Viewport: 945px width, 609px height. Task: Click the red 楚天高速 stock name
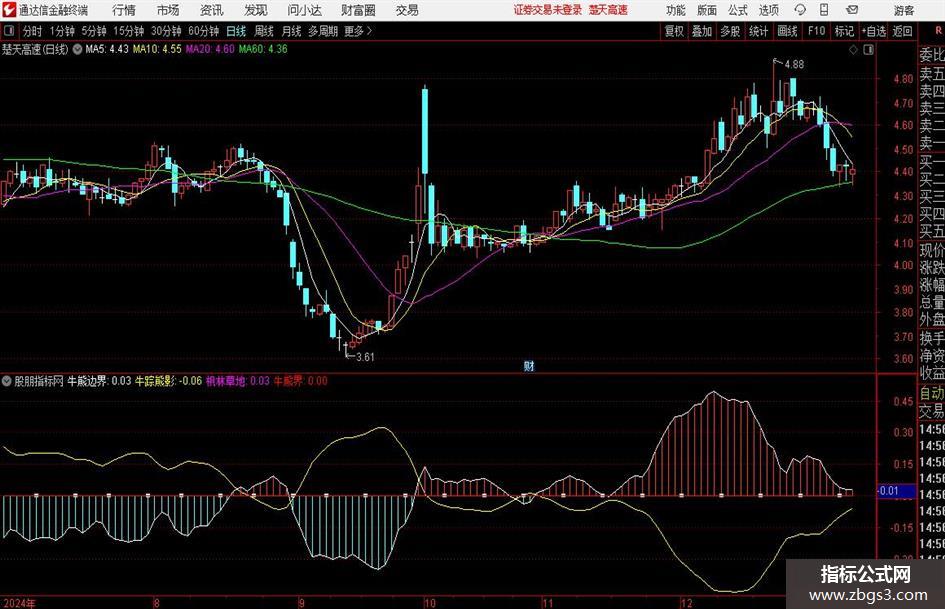[x=608, y=10]
